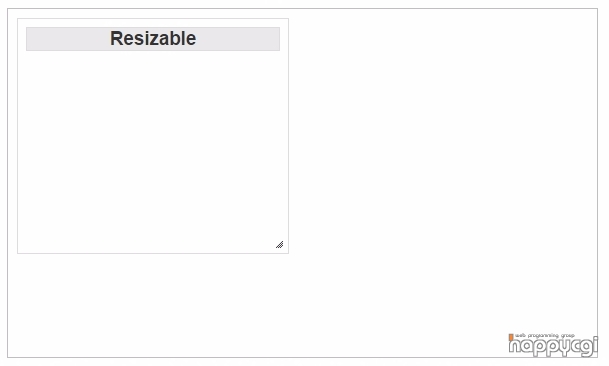Click the empty body of the Resizable box
The image size is (609, 366).
153,150
